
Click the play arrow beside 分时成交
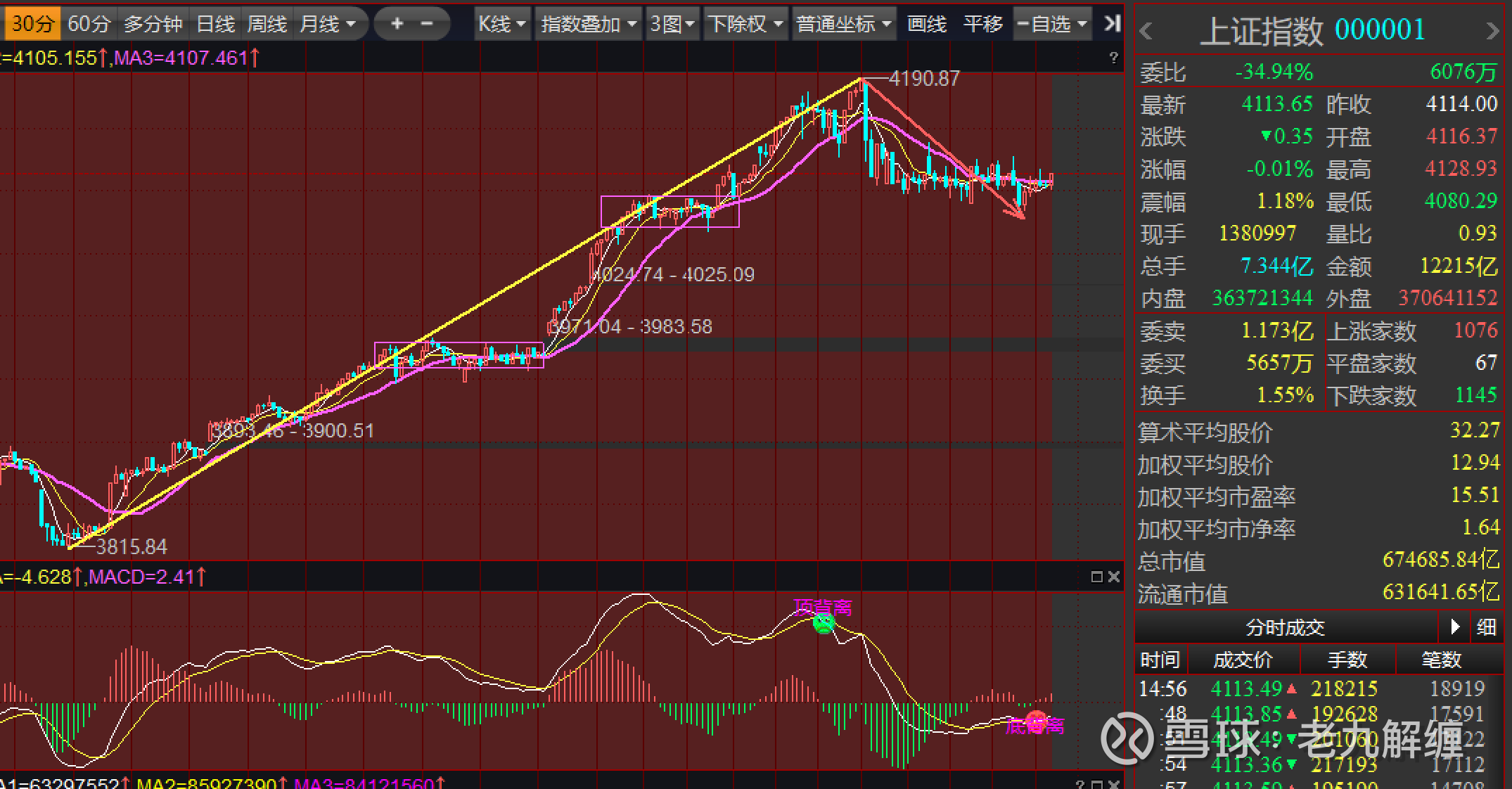coord(1455,627)
